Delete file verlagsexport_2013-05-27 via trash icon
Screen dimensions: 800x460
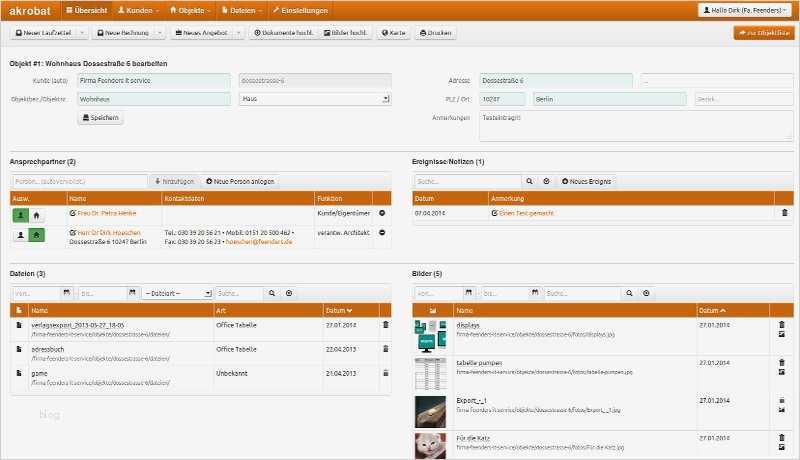pos(386,324)
